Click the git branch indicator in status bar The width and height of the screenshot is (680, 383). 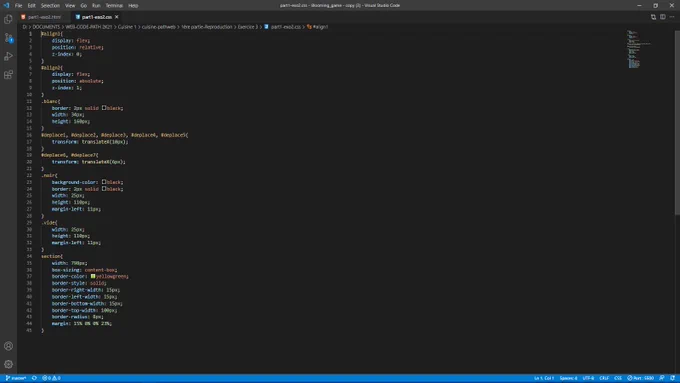click(16, 378)
